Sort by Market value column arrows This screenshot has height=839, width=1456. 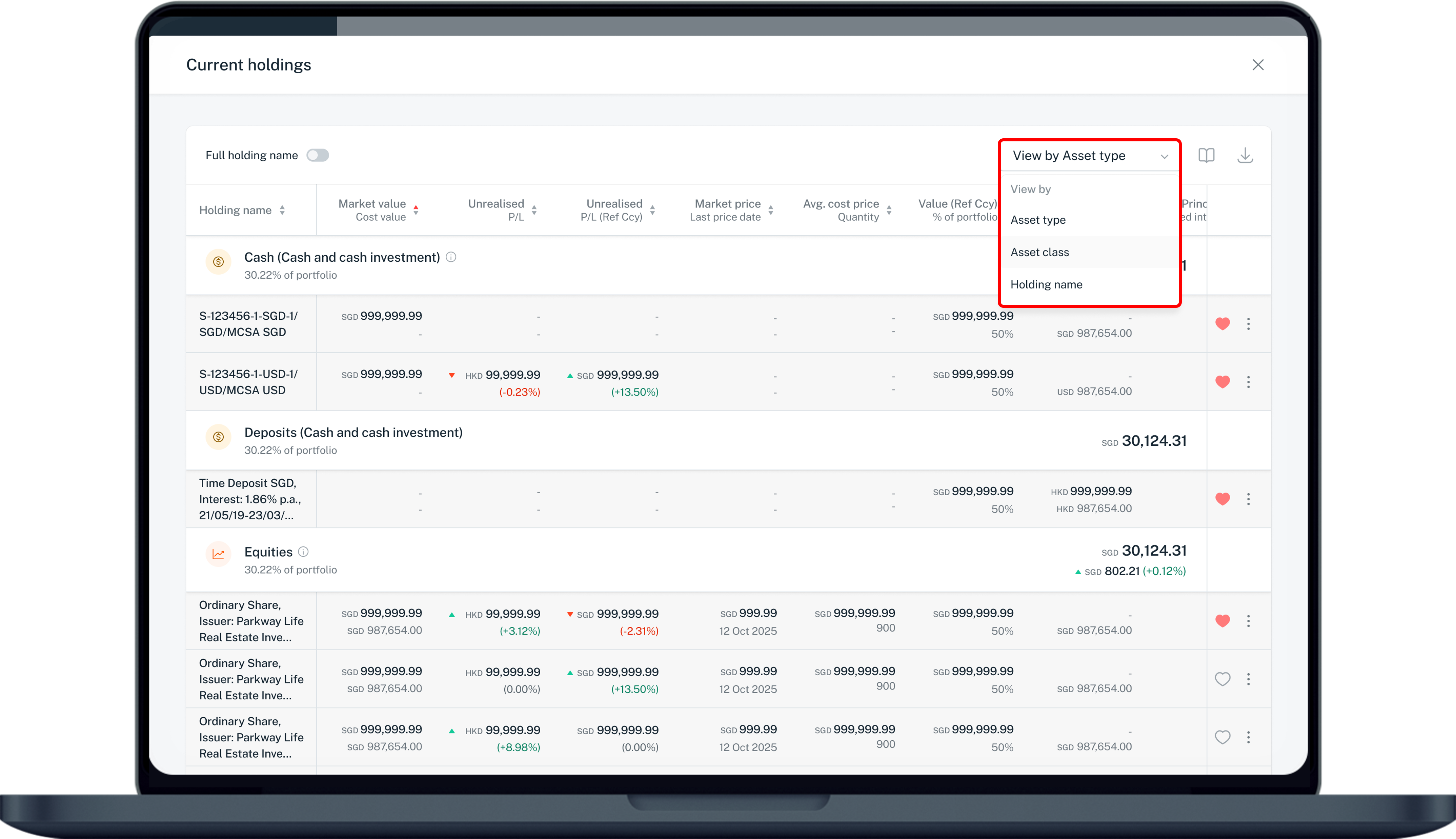point(416,210)
